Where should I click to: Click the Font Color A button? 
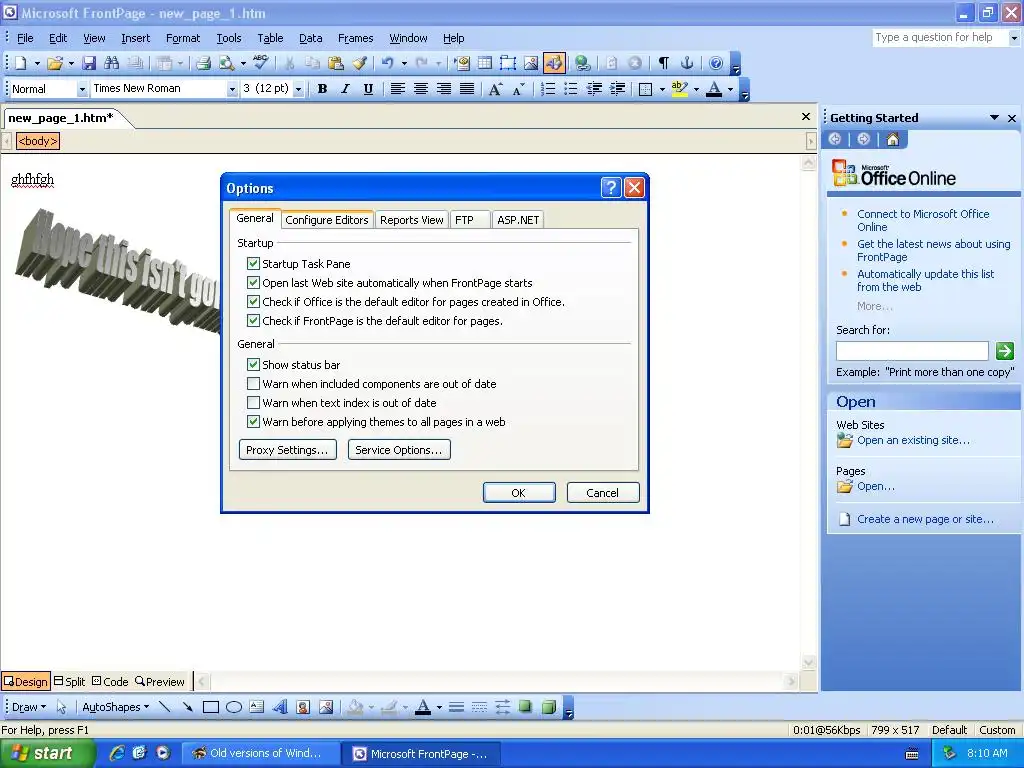pyautogui.click(x=714, y=89)
